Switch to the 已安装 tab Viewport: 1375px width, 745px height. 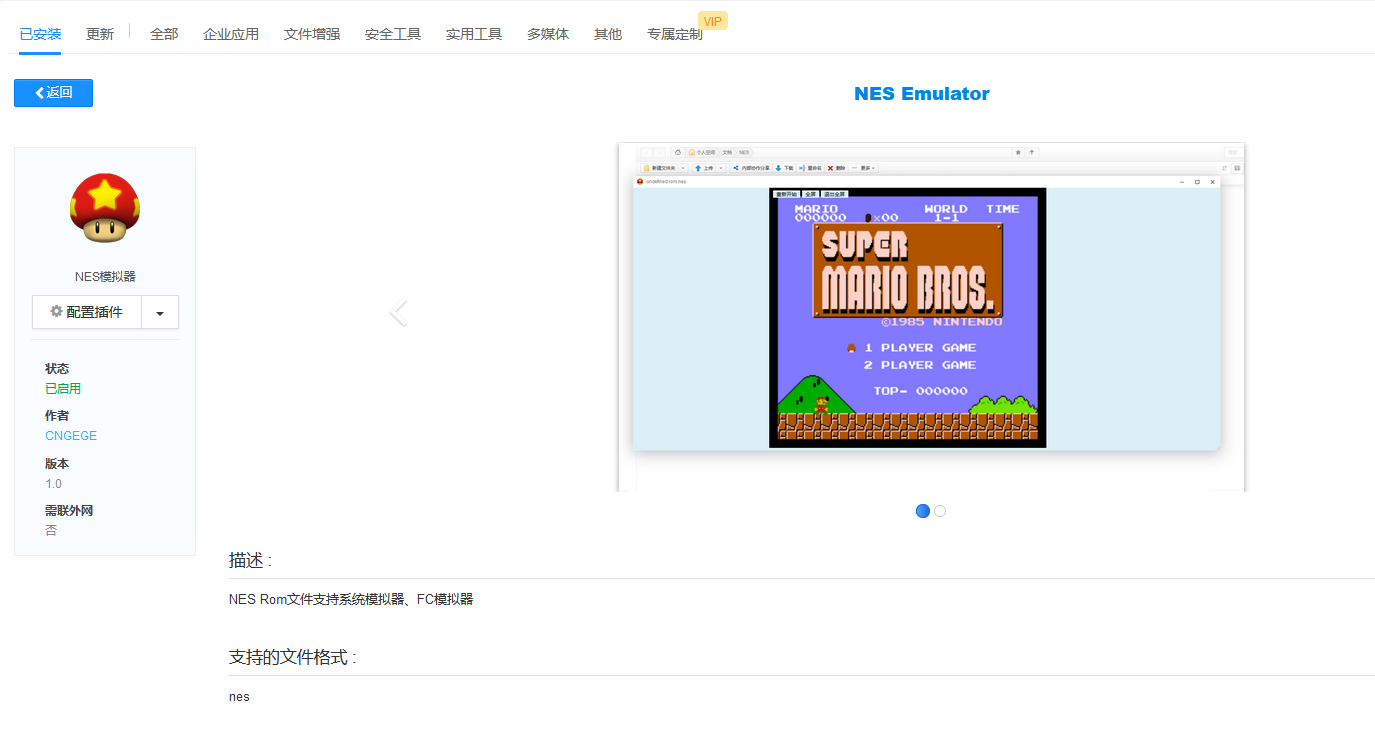tap(40, 34)
